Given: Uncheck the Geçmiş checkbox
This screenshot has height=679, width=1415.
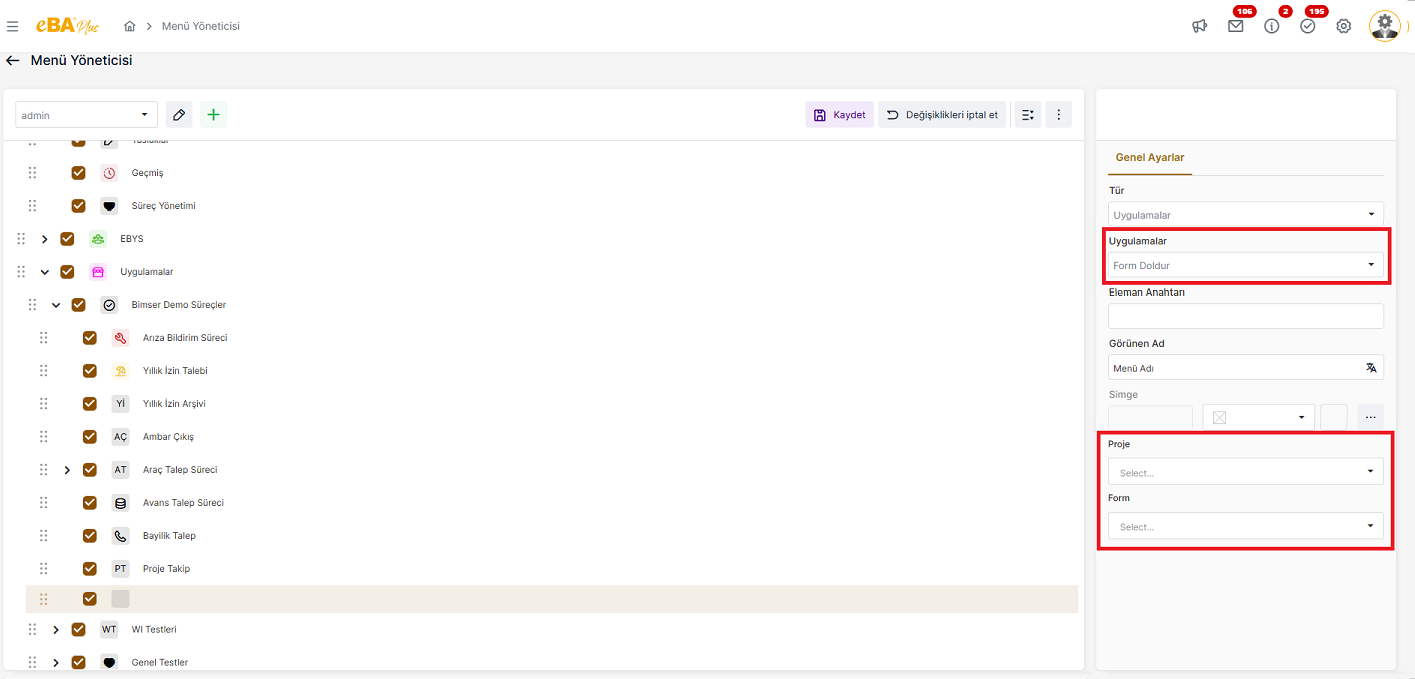Looking at the screenshot, I should [79, 173].
